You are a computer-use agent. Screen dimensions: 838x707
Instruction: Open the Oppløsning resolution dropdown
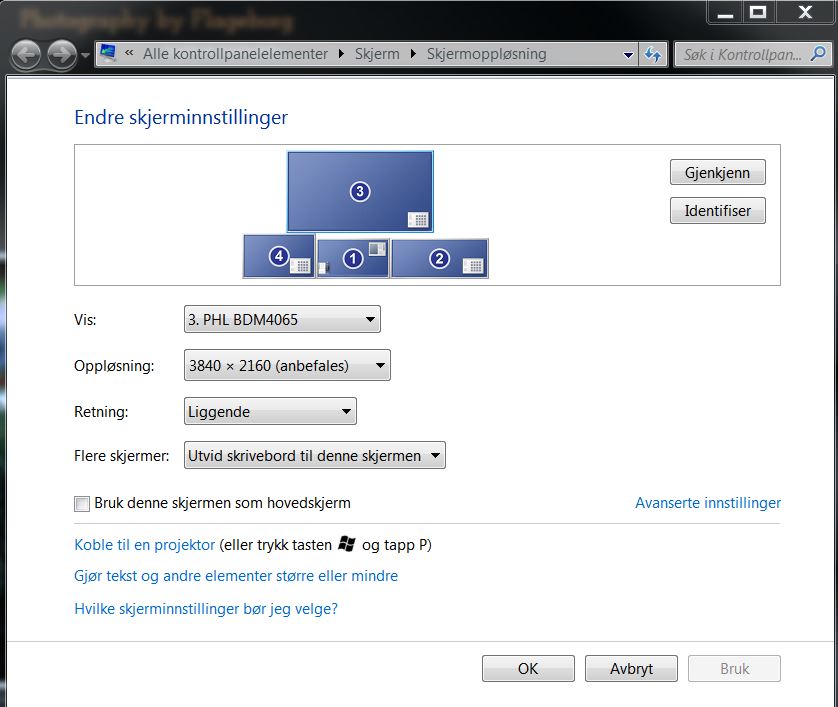pos(287,366)
